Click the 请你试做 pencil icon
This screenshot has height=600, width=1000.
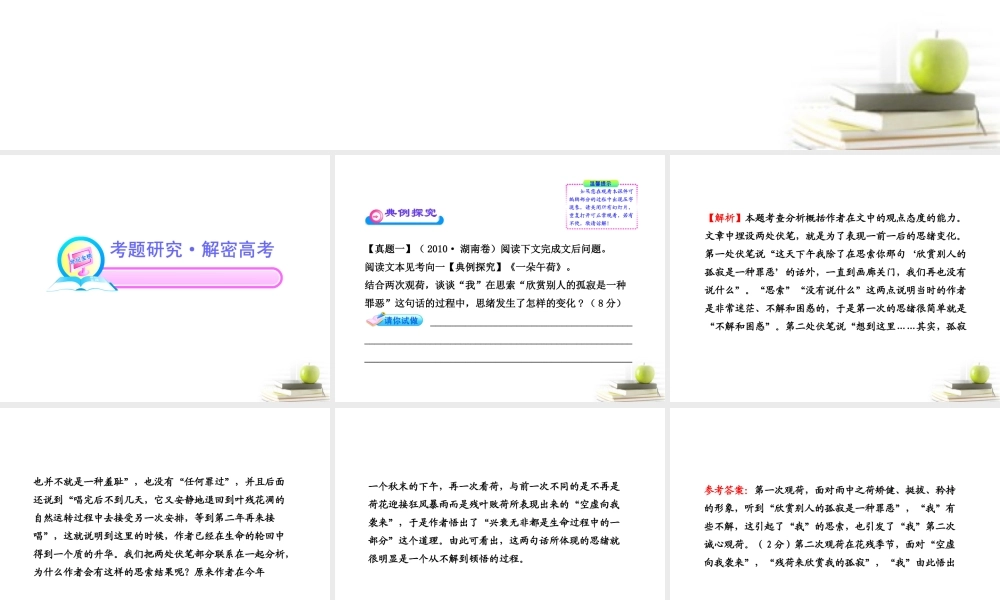[395, 319]
